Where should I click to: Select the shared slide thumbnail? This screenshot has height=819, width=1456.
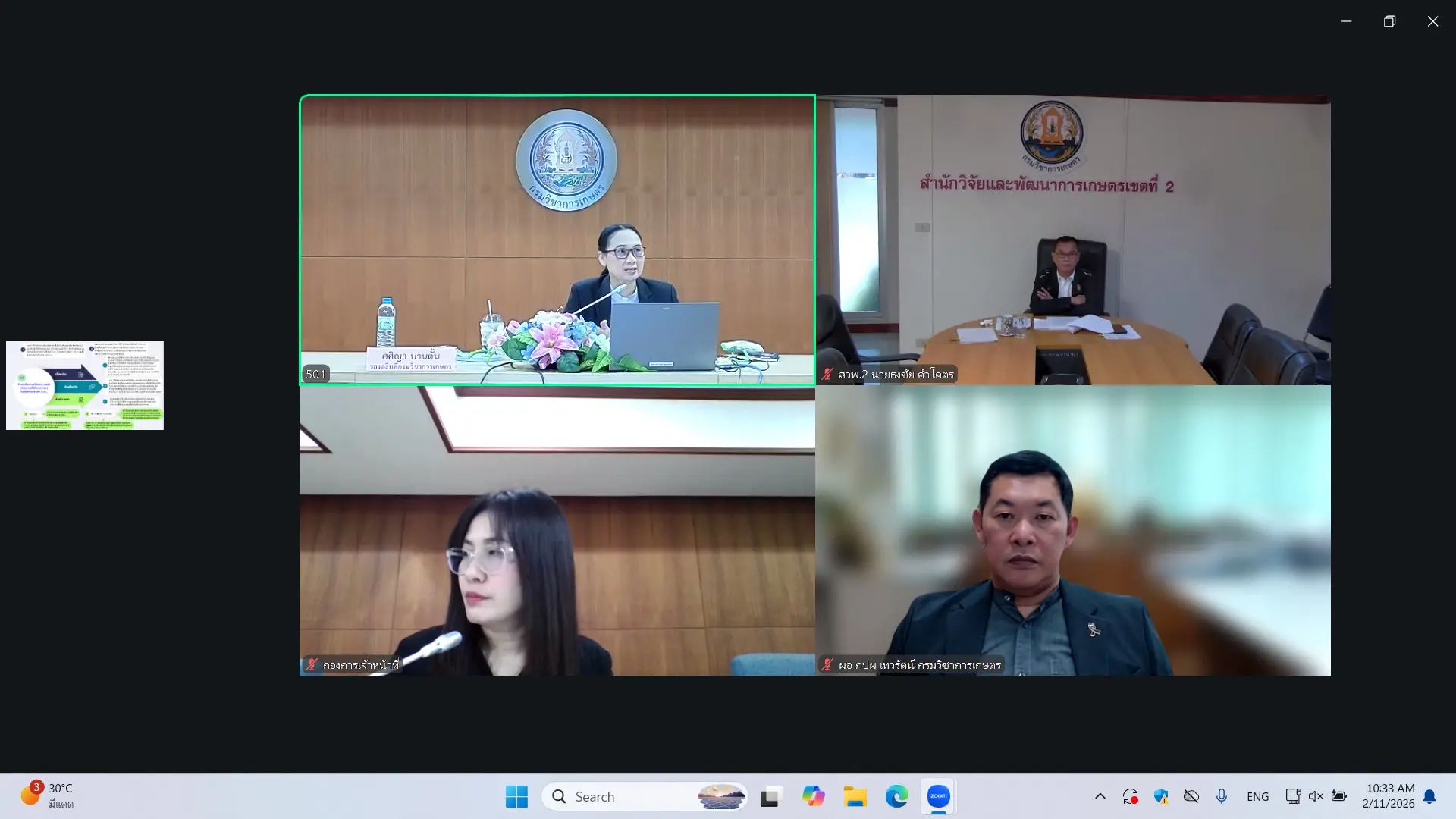click(85, 385)
